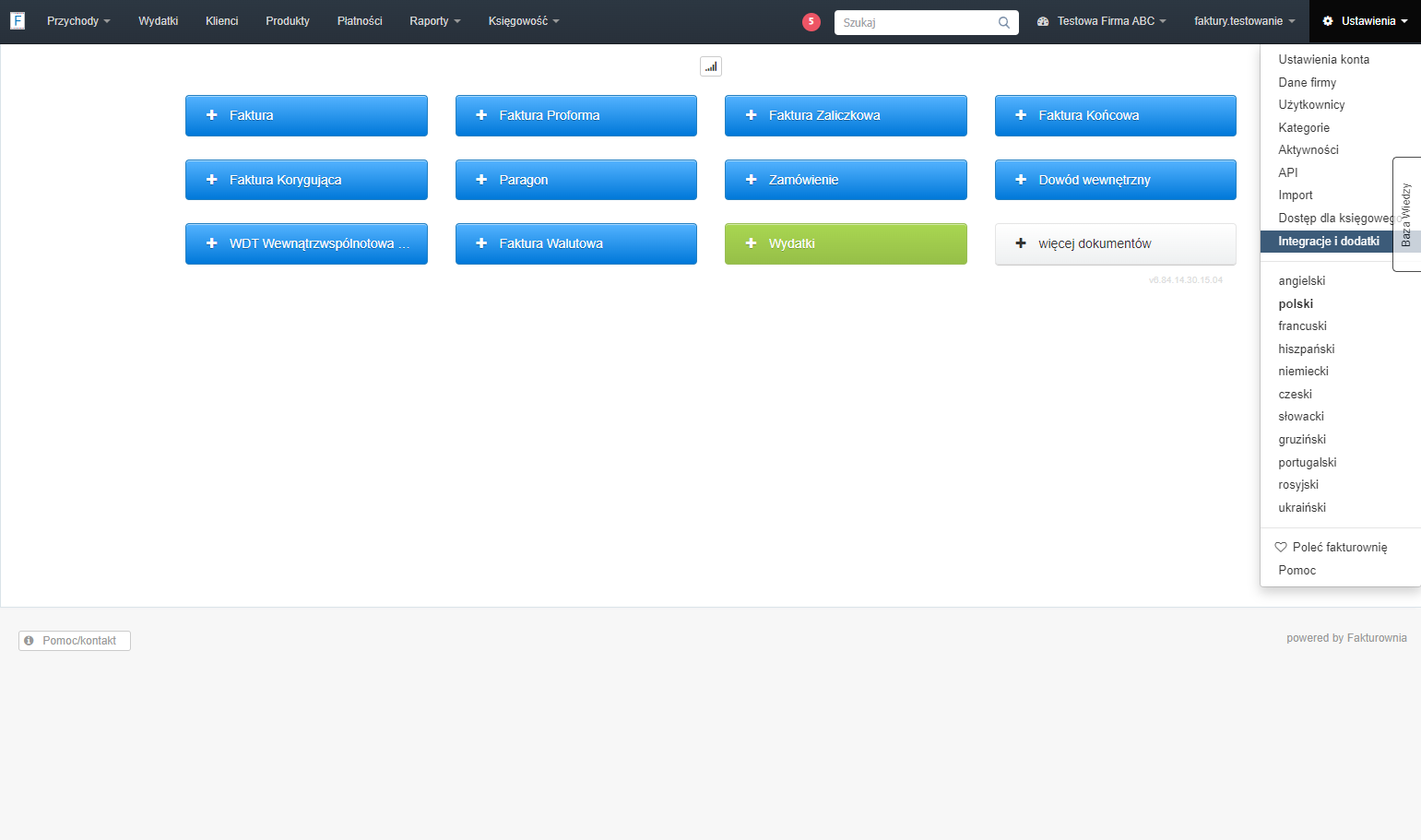
Task: Open the Baza Wiedzy side tab
Action: 1406,214
